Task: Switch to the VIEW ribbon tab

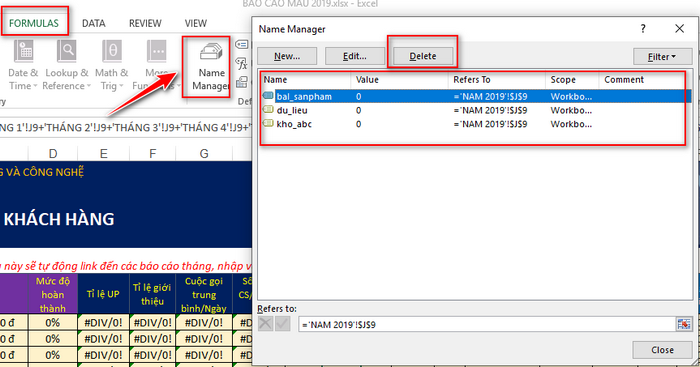Action: pos(196,23)
